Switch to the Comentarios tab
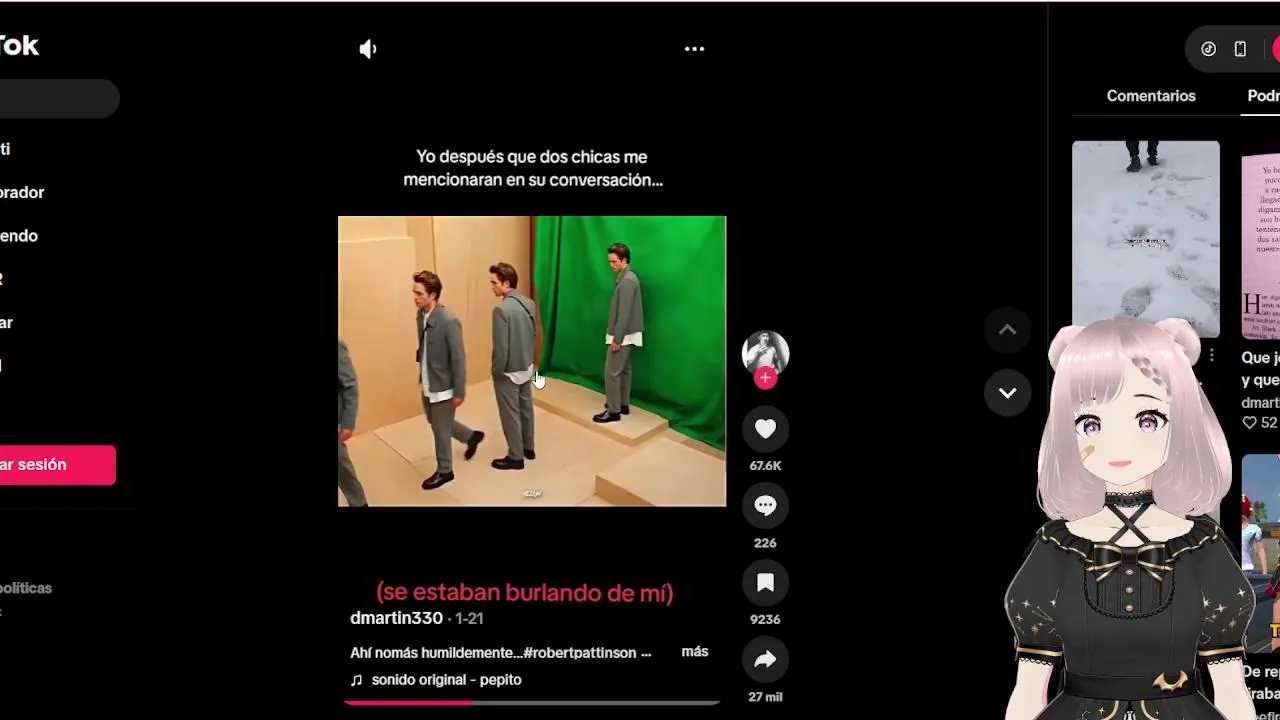Image resolution: width=1280 pixels, height=720 pixels. 1151,96
